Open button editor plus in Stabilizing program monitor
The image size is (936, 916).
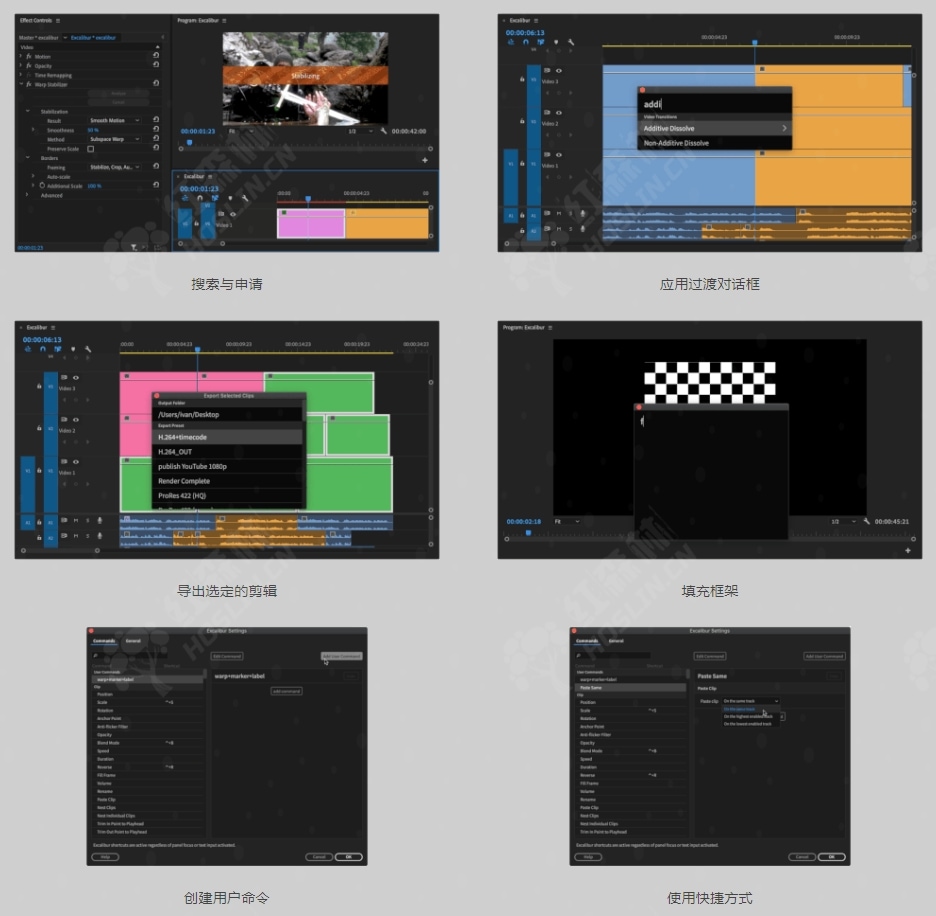point(425,160)
